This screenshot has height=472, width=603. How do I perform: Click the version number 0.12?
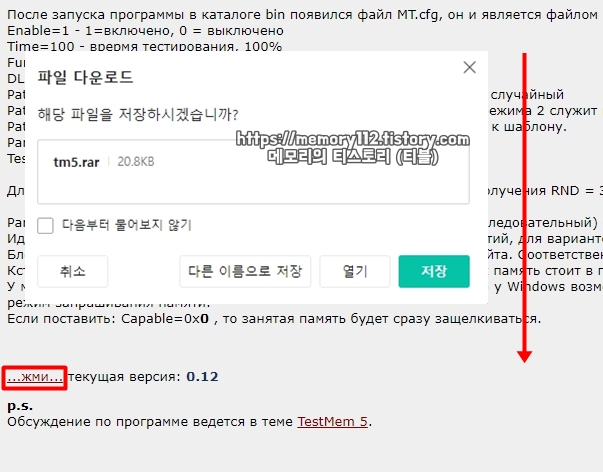pos(202,377)
